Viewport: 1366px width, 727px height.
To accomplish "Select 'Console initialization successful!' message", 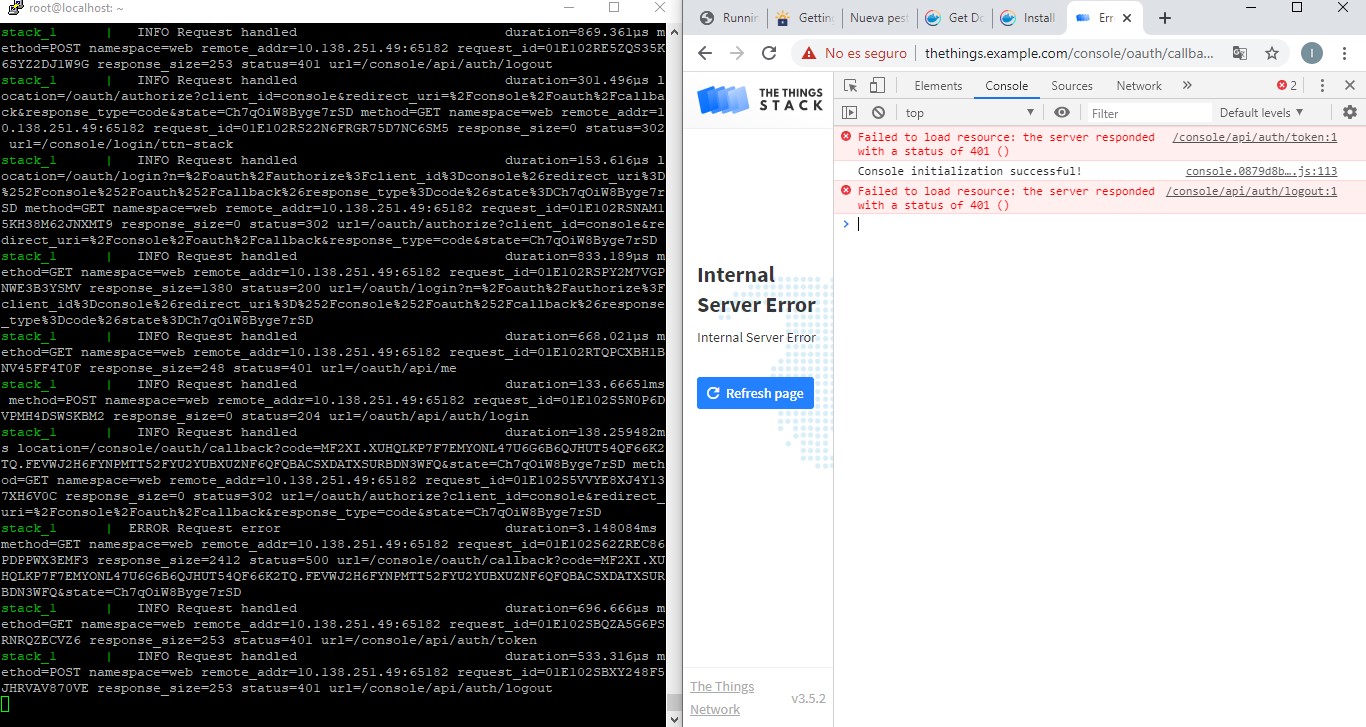I will (x=970, y=171).
